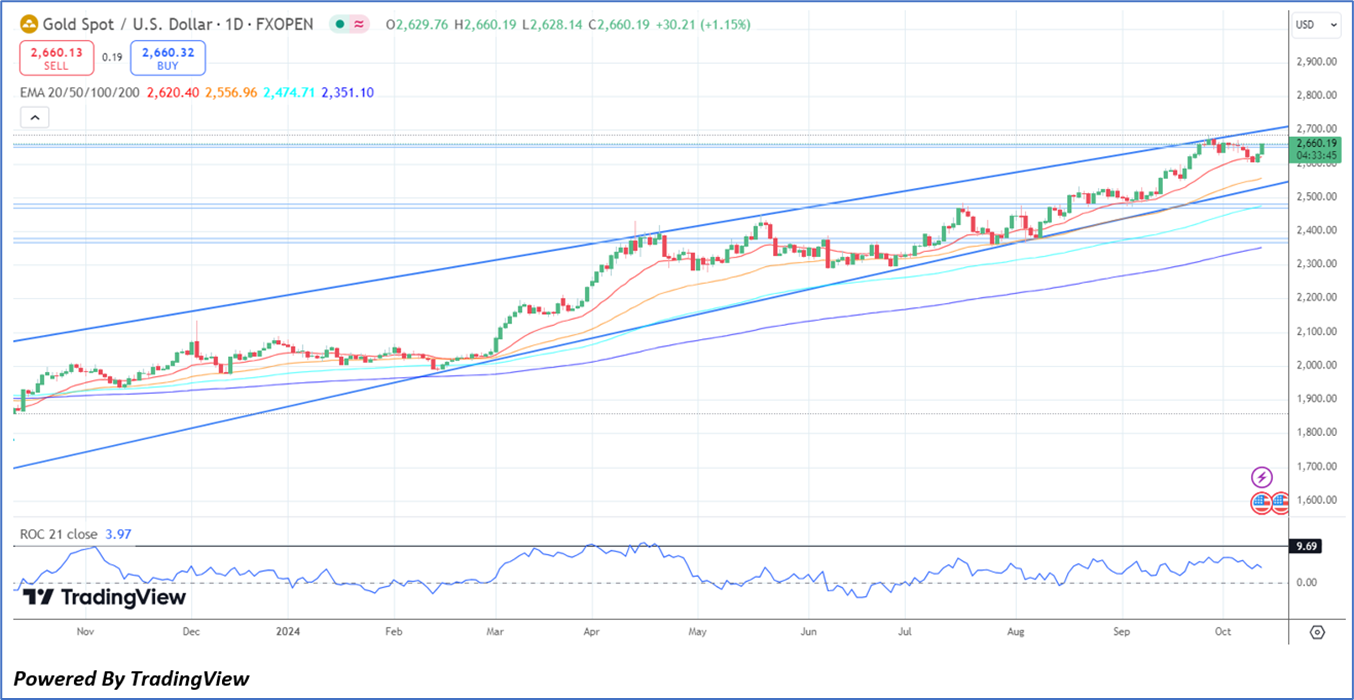Image resolution: width=1354 pixels, height=700 pixels.
Task: Collapse the indicator legend with the chevron
Action: tap(34, 118)
